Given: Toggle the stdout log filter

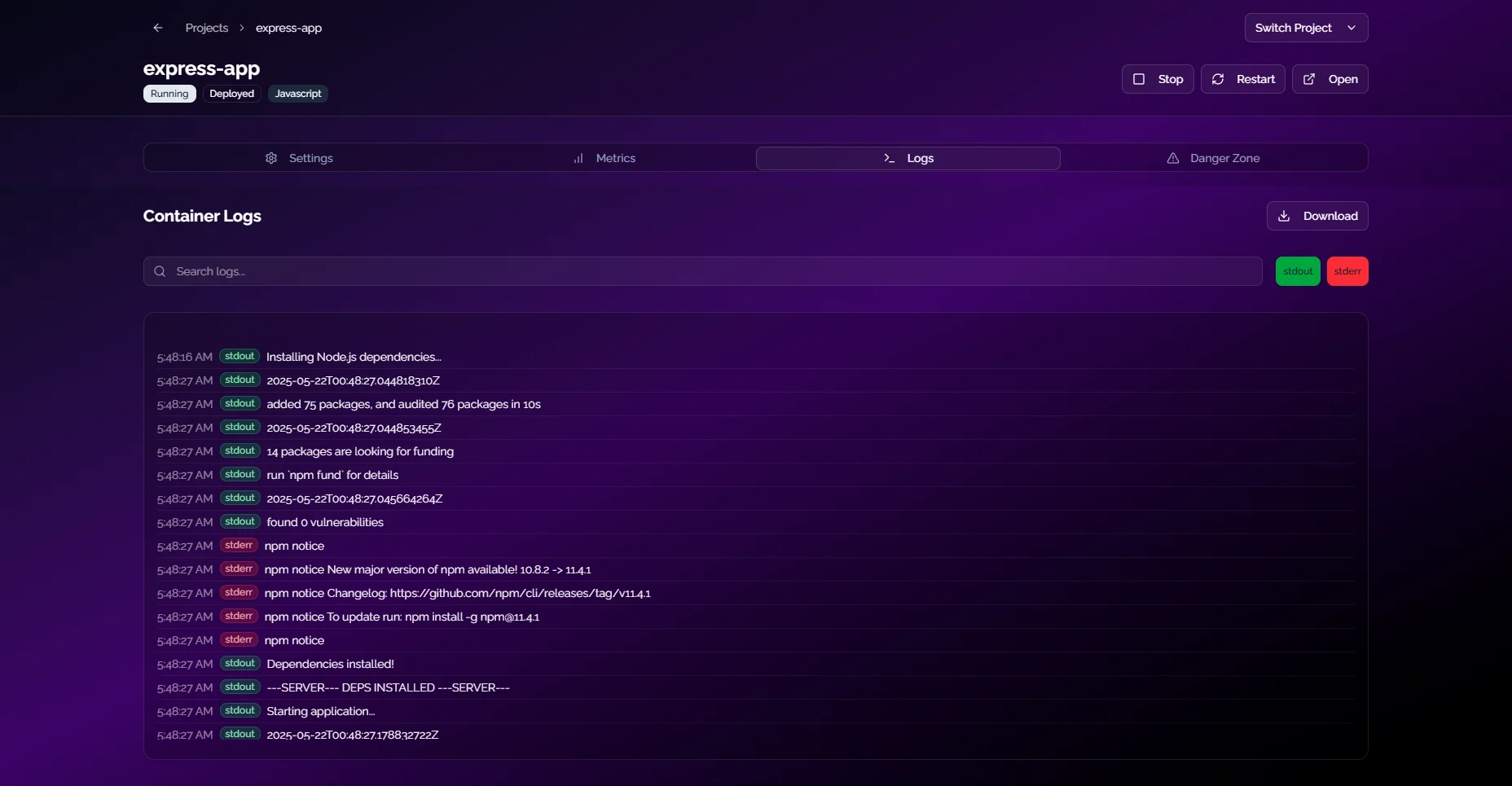Looking at the screenshot, I should pos(1297,270).
